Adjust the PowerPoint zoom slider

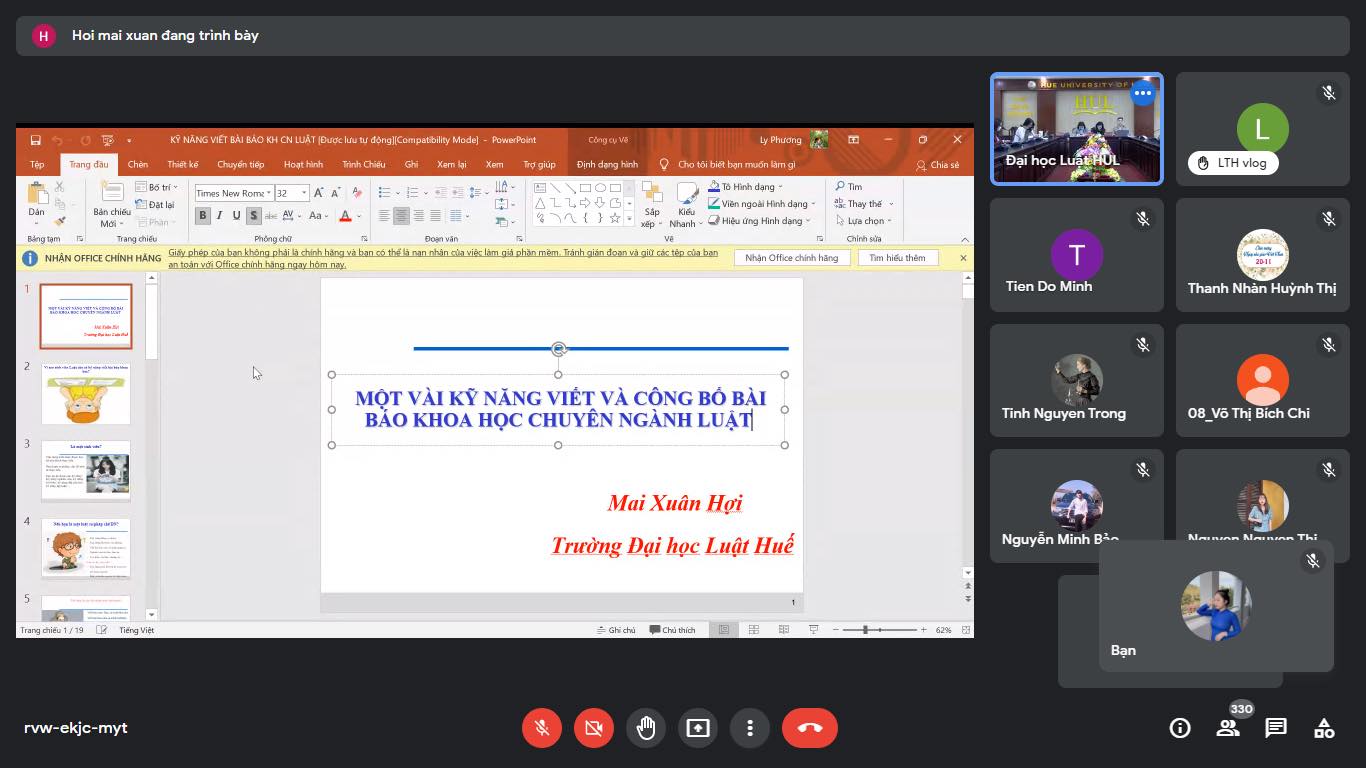tap(866, 630)
